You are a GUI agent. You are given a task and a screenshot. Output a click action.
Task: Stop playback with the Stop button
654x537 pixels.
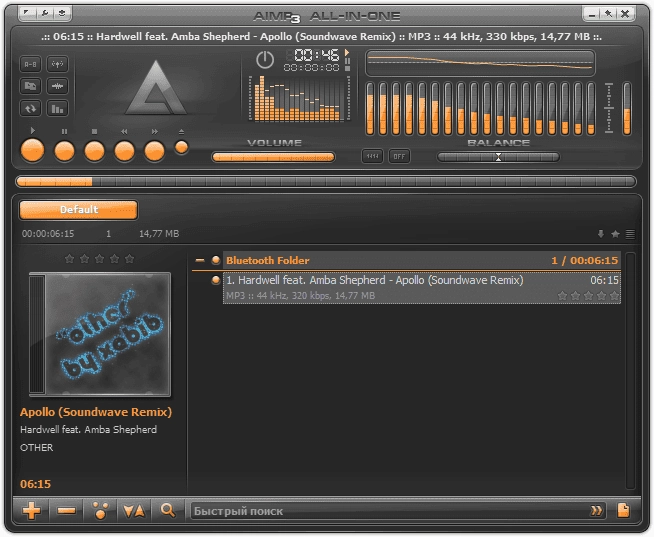(x=94, y=151)
